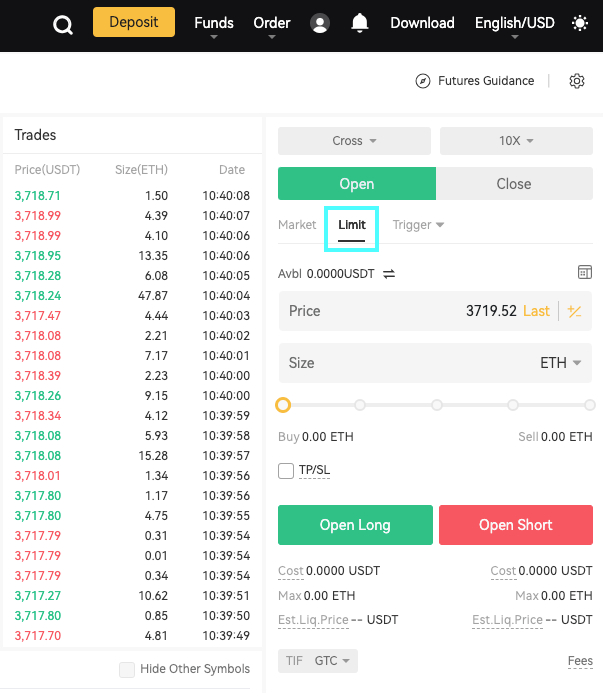This screenshot has height=693, width=603.
Task: Select the Market order tab
Action: pos(297,225)
